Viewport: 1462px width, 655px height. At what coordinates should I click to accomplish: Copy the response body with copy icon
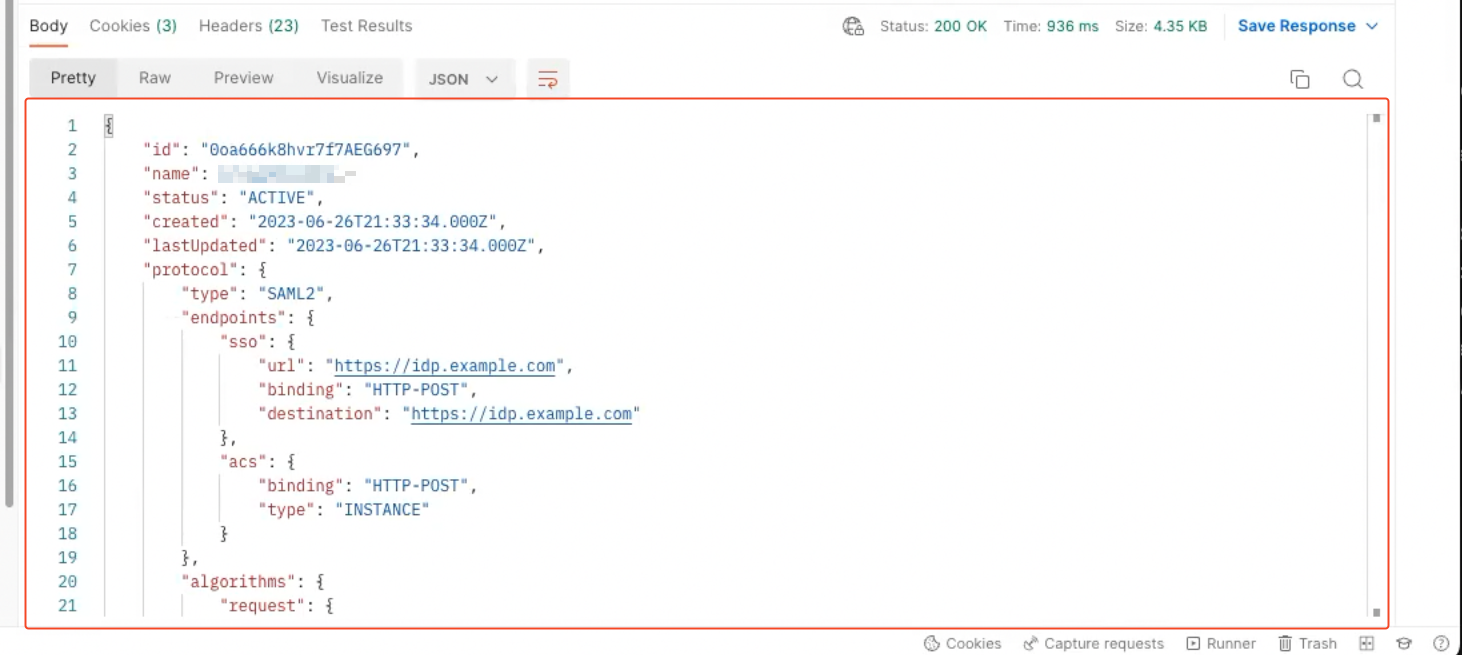click(1300, 79)
